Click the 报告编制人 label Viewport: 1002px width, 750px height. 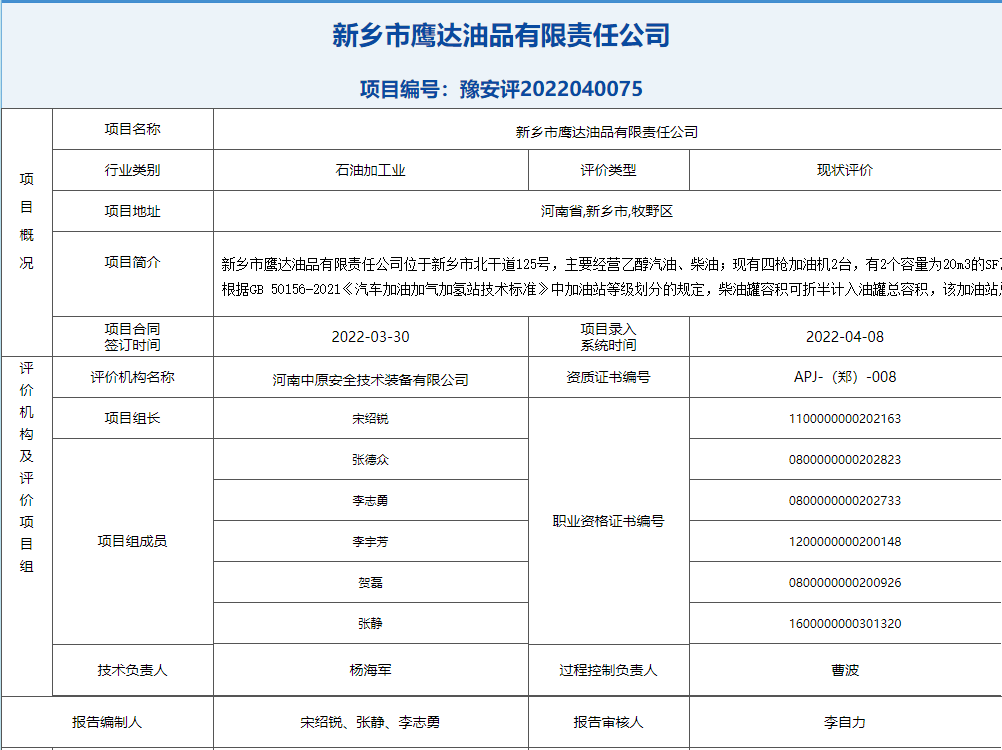click(107, 722)
